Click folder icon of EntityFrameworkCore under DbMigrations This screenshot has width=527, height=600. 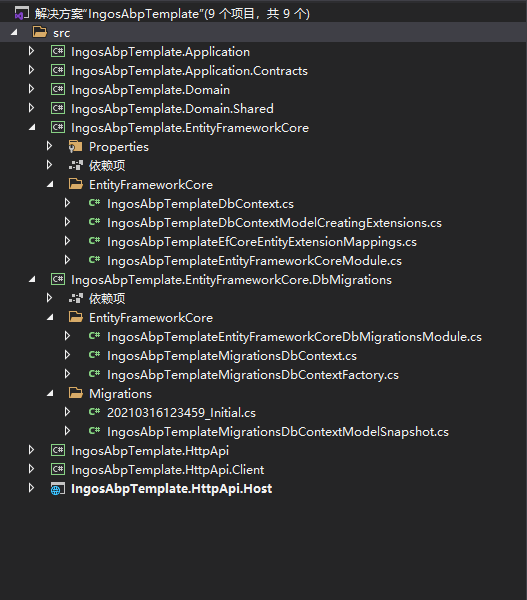pyautogui.click(x=76, y=317)
